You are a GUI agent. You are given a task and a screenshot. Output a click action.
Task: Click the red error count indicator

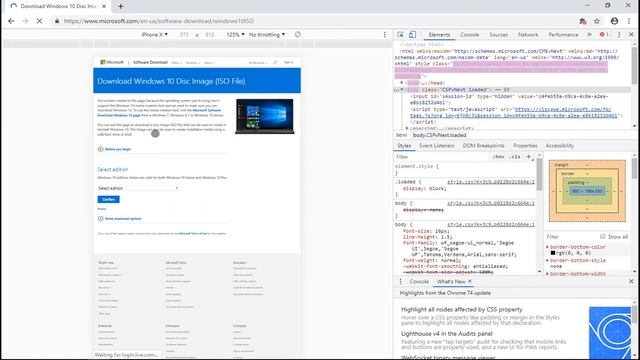pos(604,35)
